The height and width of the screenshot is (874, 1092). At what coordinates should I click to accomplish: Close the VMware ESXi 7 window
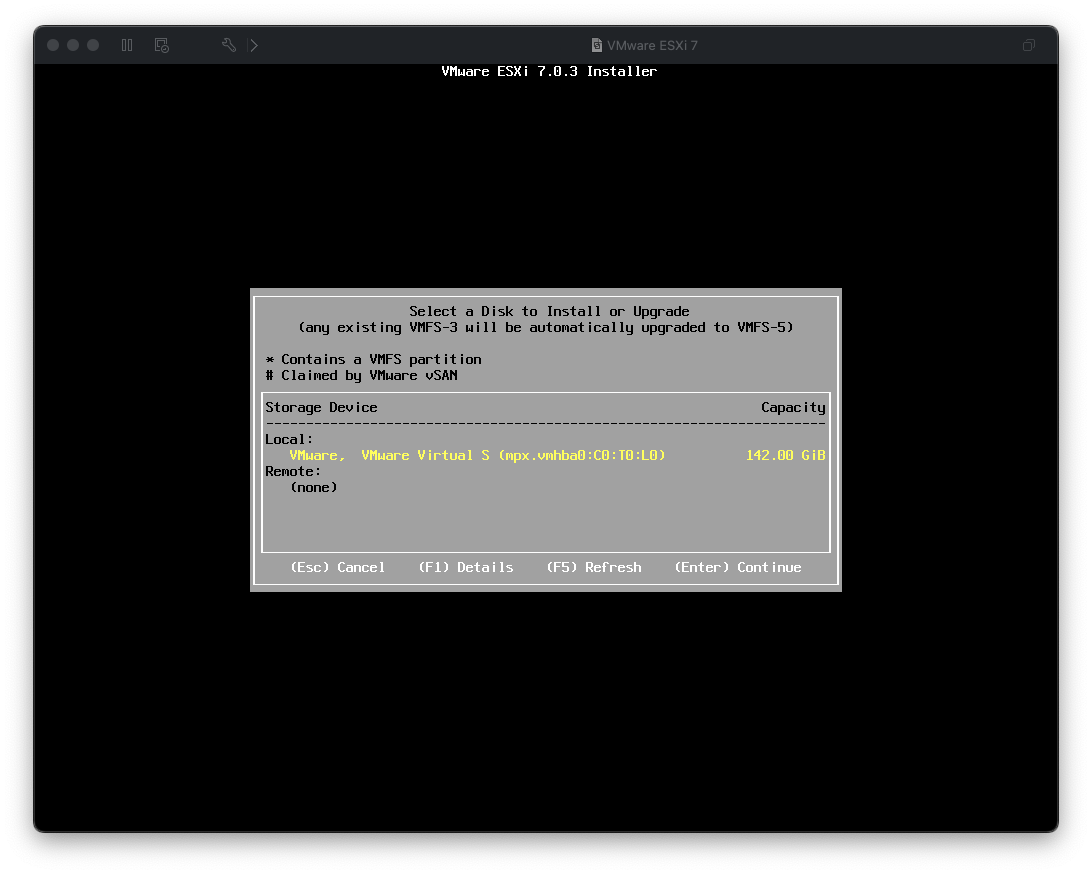pyautogui.click(x=53, y=45)
